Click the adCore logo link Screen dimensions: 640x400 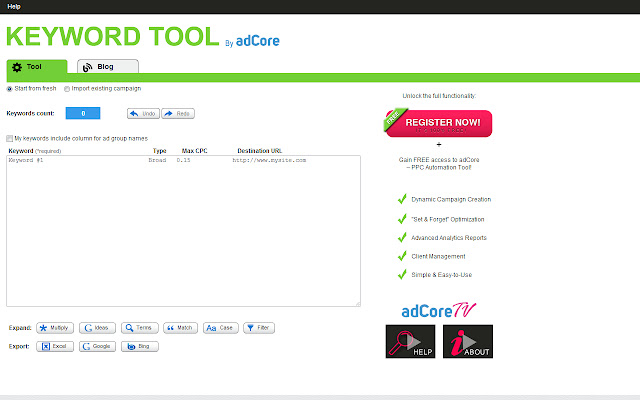tap(258, 41)
